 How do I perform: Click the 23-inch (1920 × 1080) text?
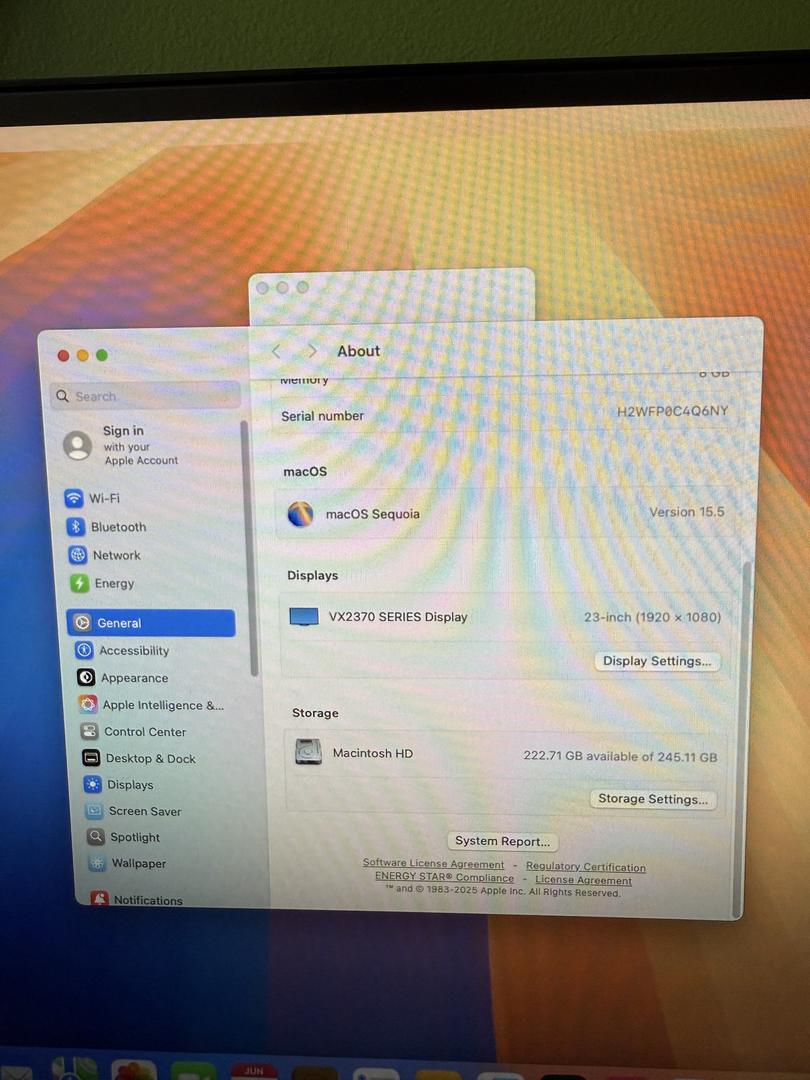652,617
